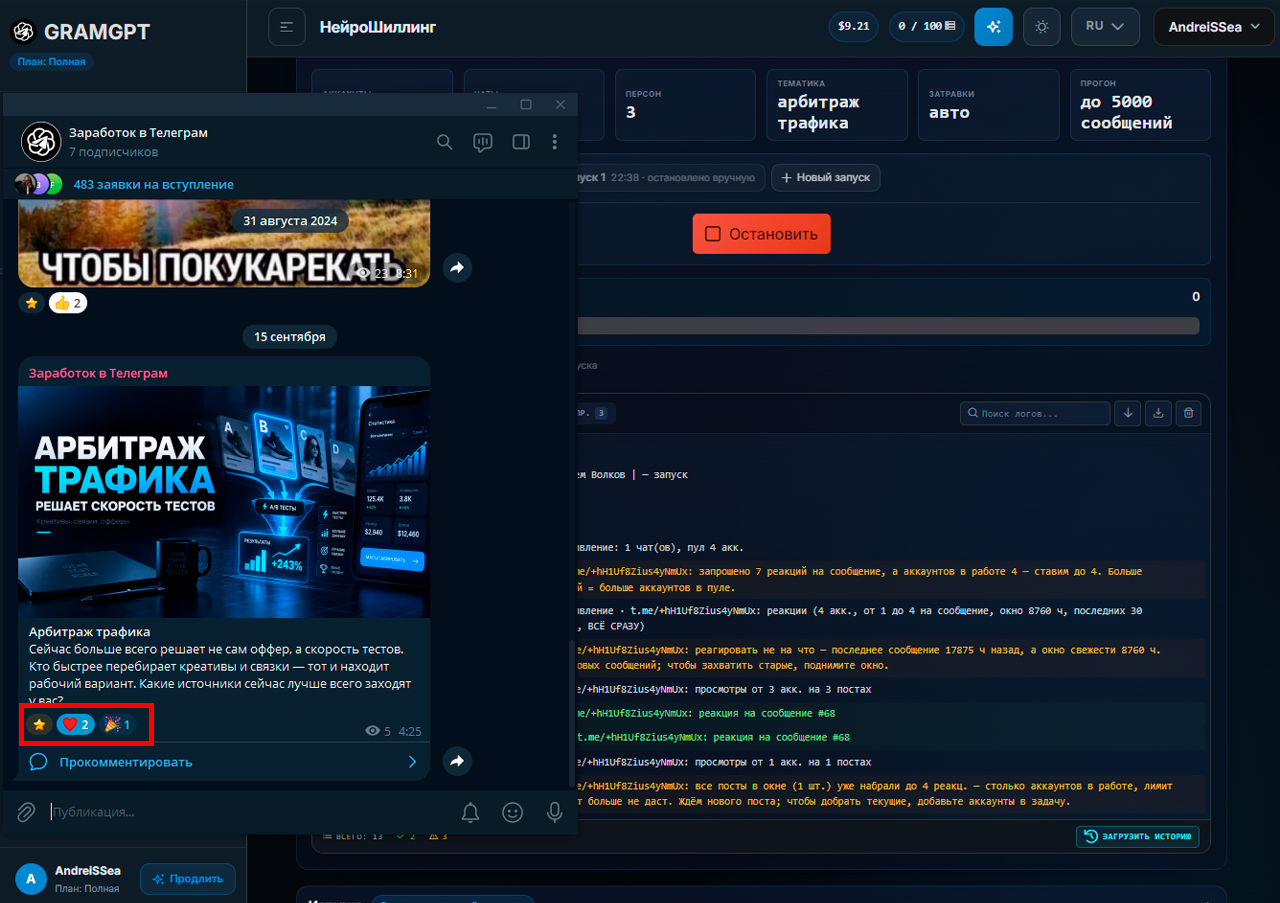This screenshot has width=1280, height=903.
Task: Click the blue sparkle AI button
Action: (994, 27)
